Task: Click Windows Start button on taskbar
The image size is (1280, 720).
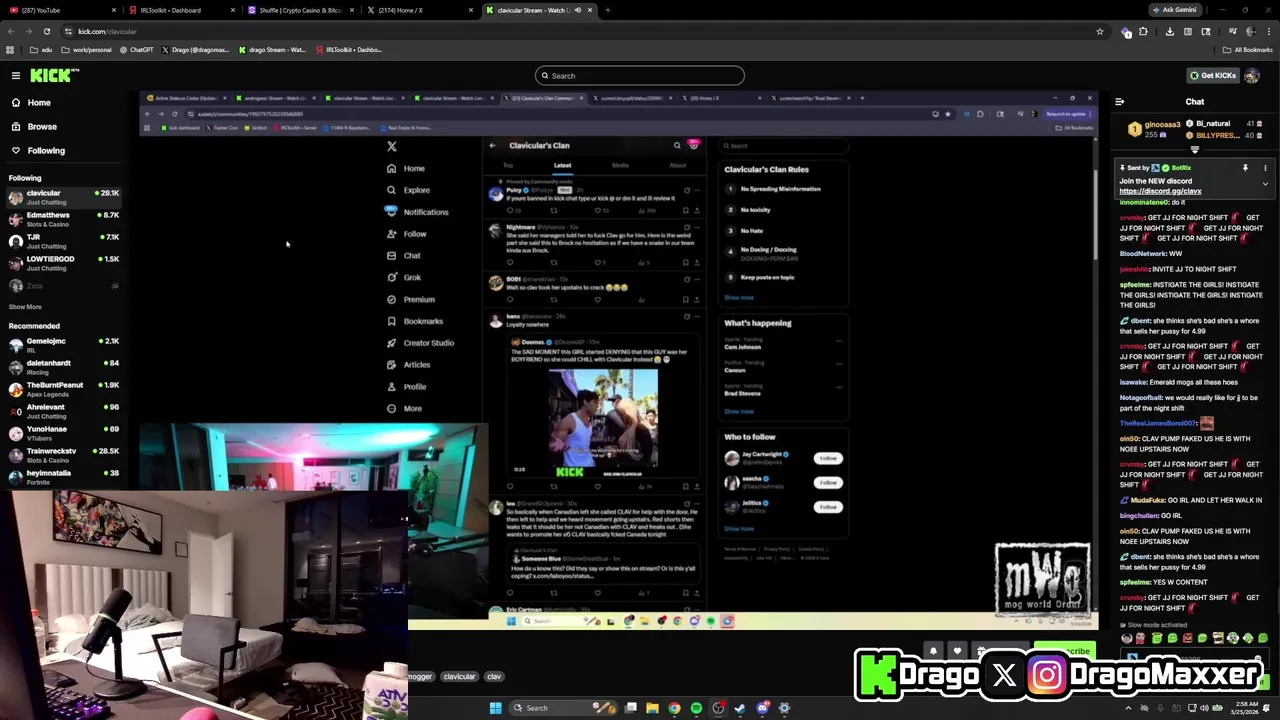Action: 495,708
